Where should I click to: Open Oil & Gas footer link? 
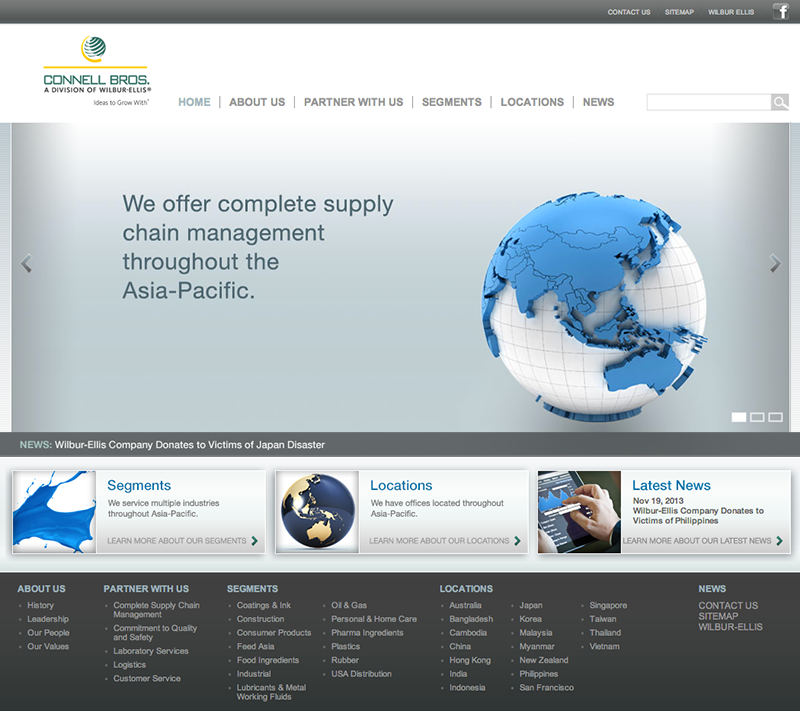click(349, 605)
